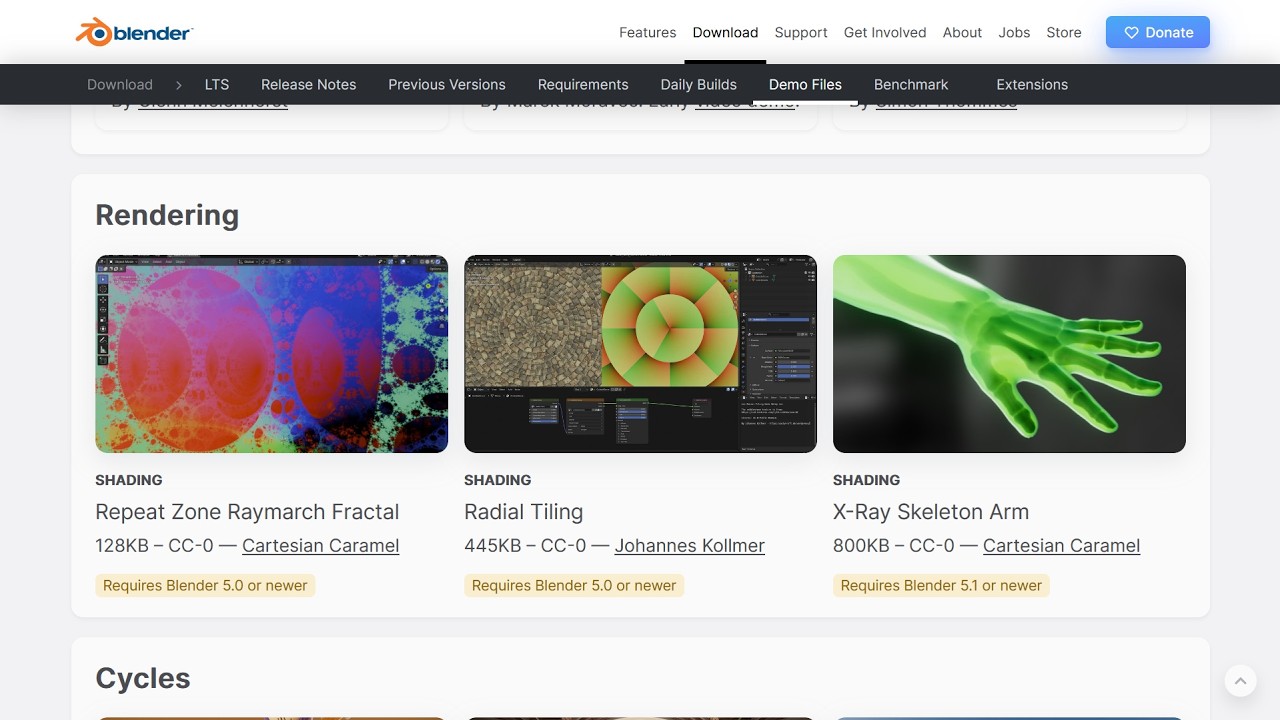Open the X-Ray Skeleton Arm thumbnail
Image resolution: width=1280 pixels, height=720 pixels.
1009,354
